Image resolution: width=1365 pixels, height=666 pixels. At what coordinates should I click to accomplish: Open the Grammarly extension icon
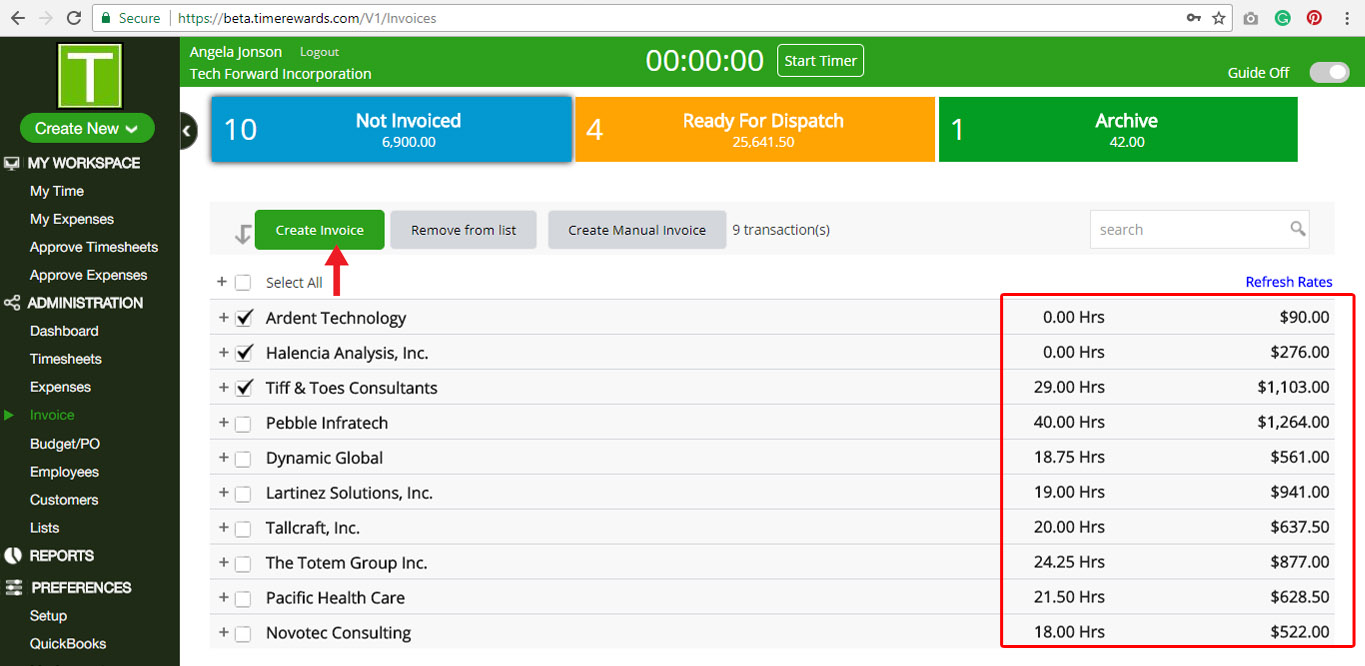pos(1282,18)
